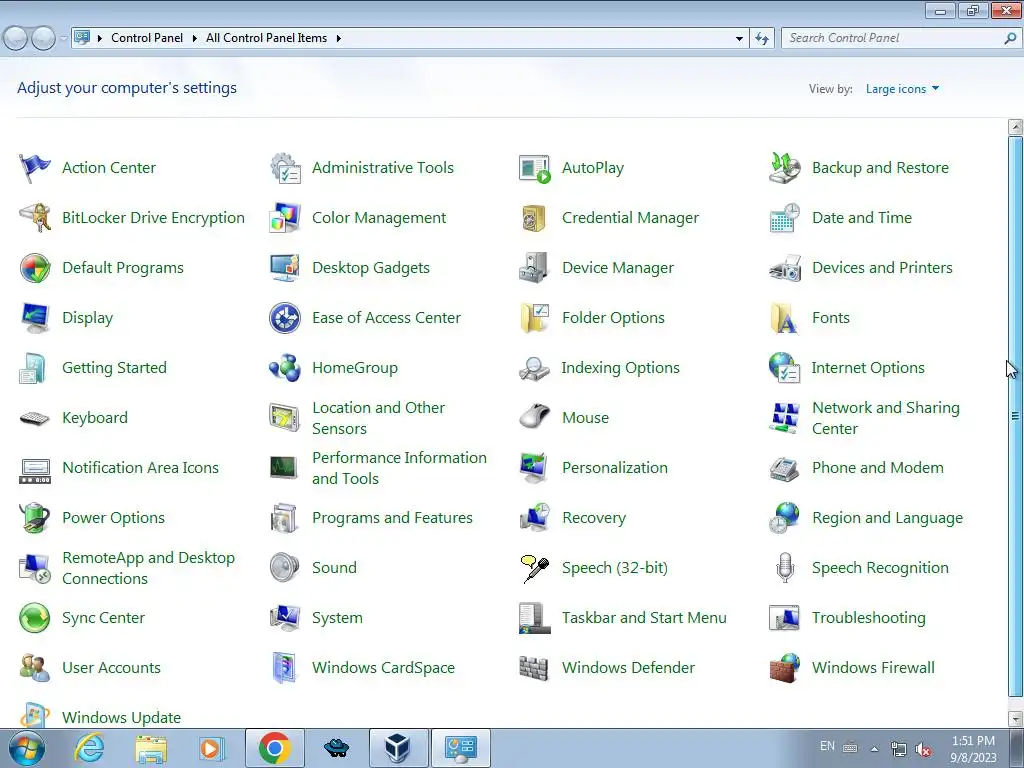Open the Personalization link
The image size is (1024, 768).
[x=615, y=468]
